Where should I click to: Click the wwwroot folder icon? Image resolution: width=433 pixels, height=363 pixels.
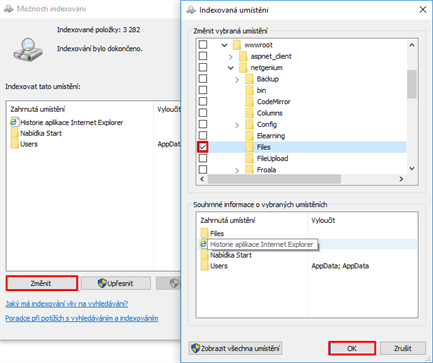(x=237, y=45)
